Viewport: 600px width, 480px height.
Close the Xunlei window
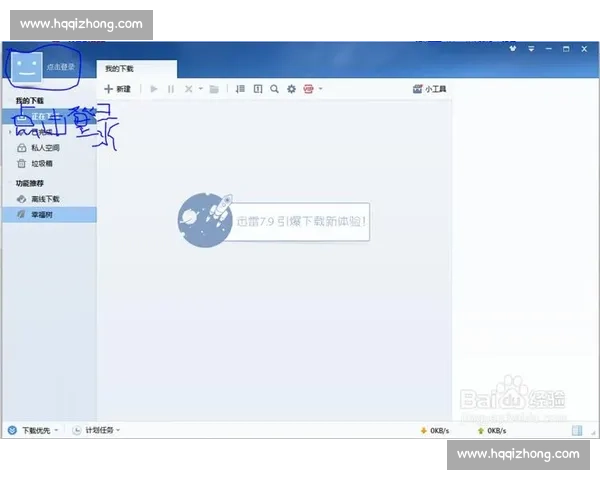pyautogui.click(x=584, y=49)
